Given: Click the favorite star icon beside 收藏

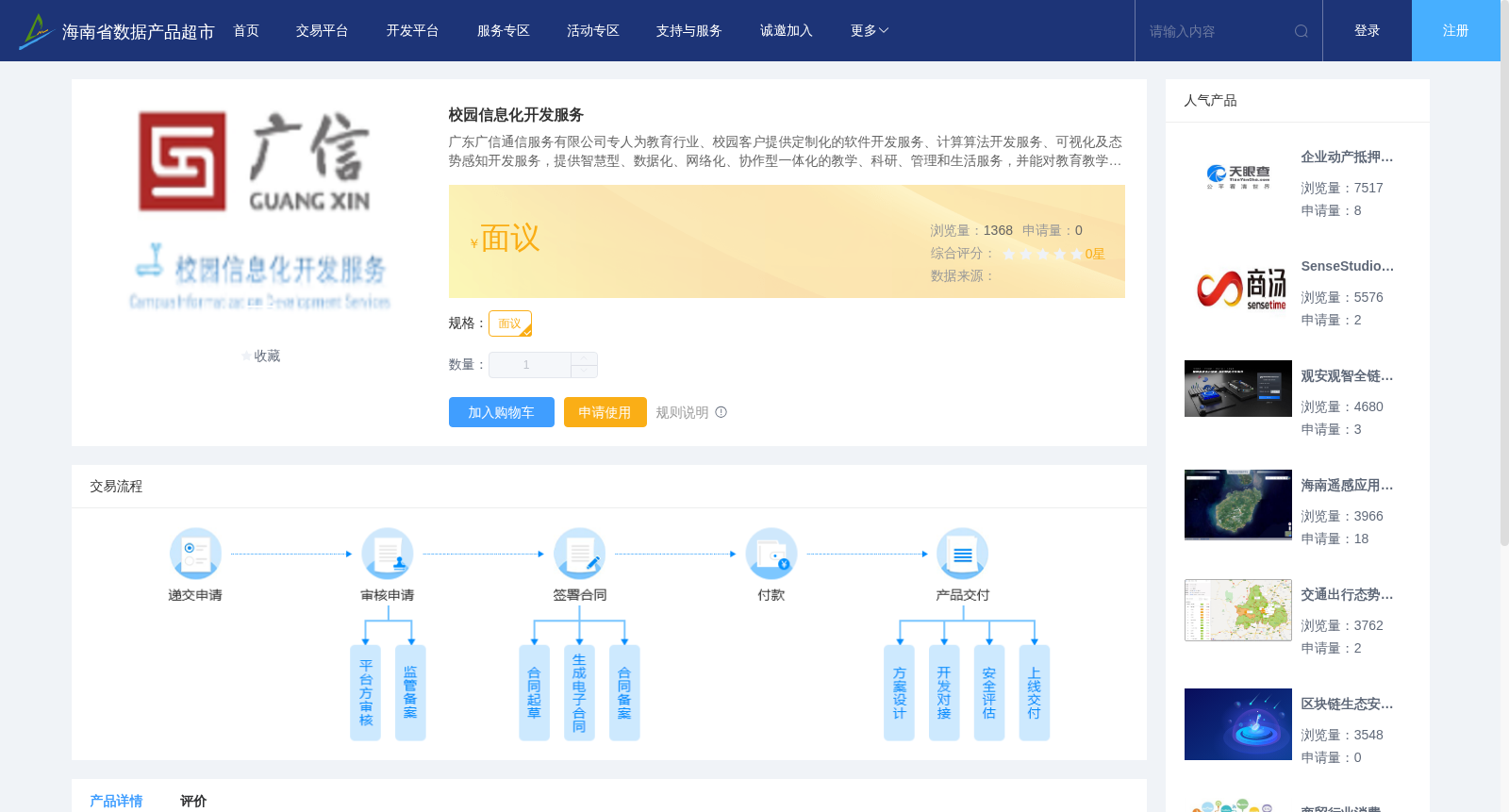Looking at the screenshot, I should pos(247,356).
